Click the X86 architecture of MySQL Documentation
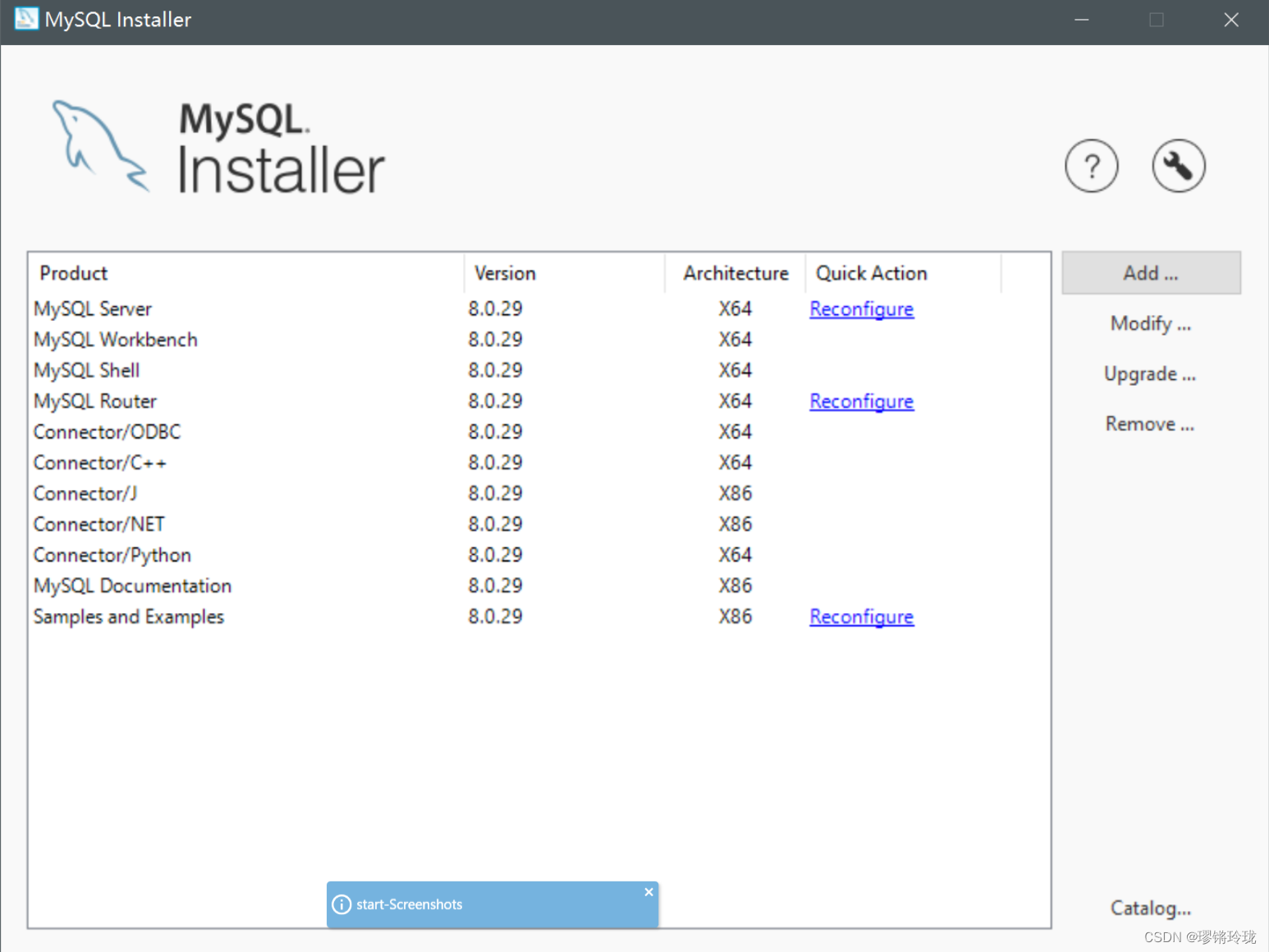1269x952 pixels. (735, 586)
